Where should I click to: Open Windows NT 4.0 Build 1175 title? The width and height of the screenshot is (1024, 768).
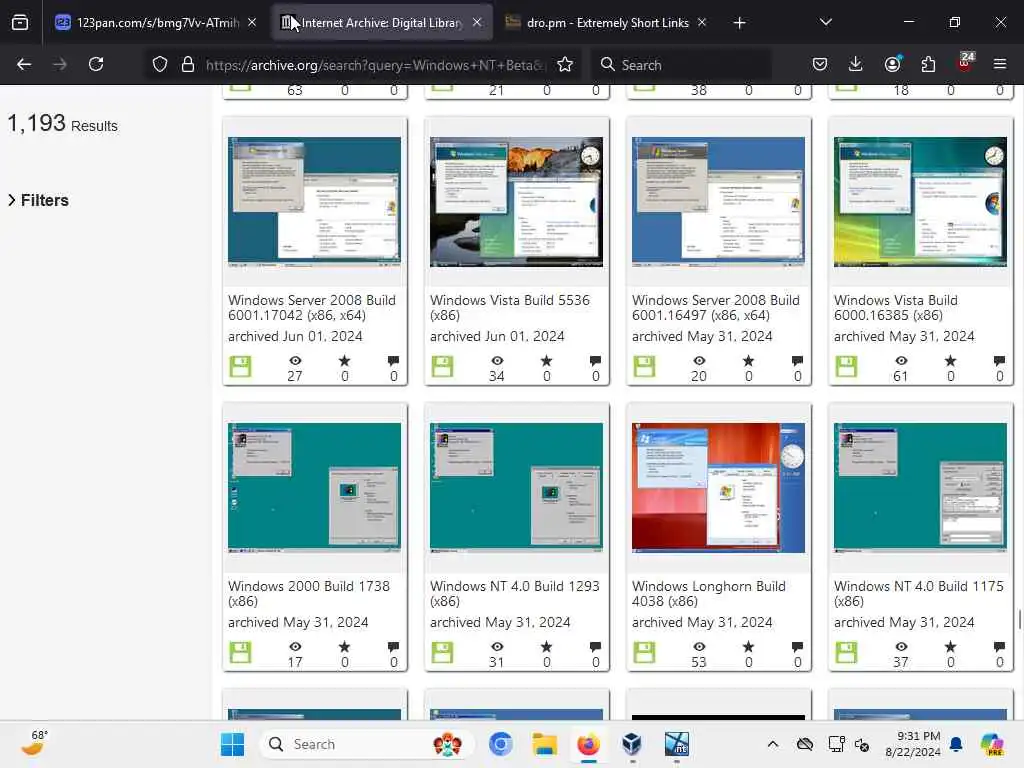(x=918, y=594)
